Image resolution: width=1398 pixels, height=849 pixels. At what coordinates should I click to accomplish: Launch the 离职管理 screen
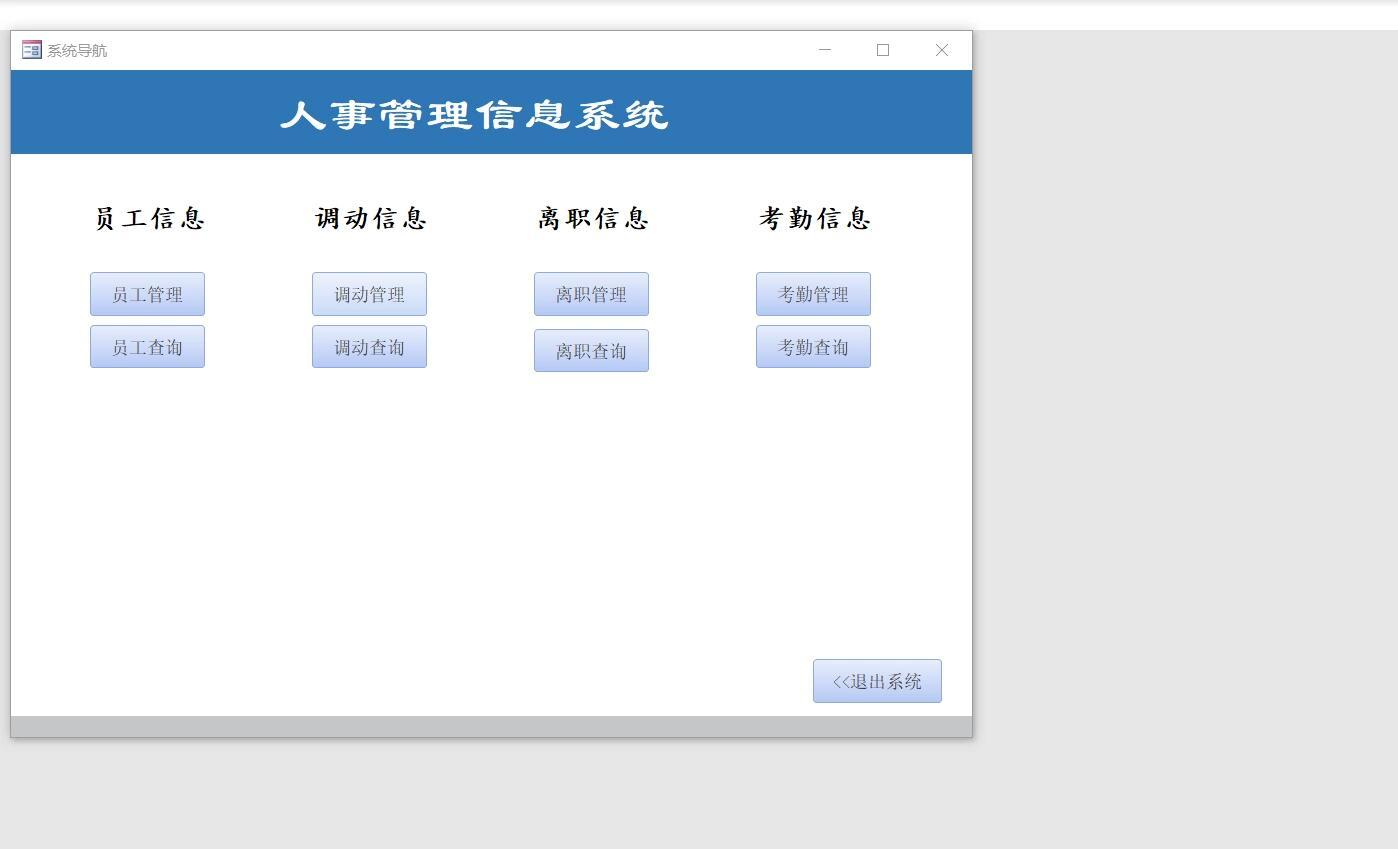tap(591, 294)
